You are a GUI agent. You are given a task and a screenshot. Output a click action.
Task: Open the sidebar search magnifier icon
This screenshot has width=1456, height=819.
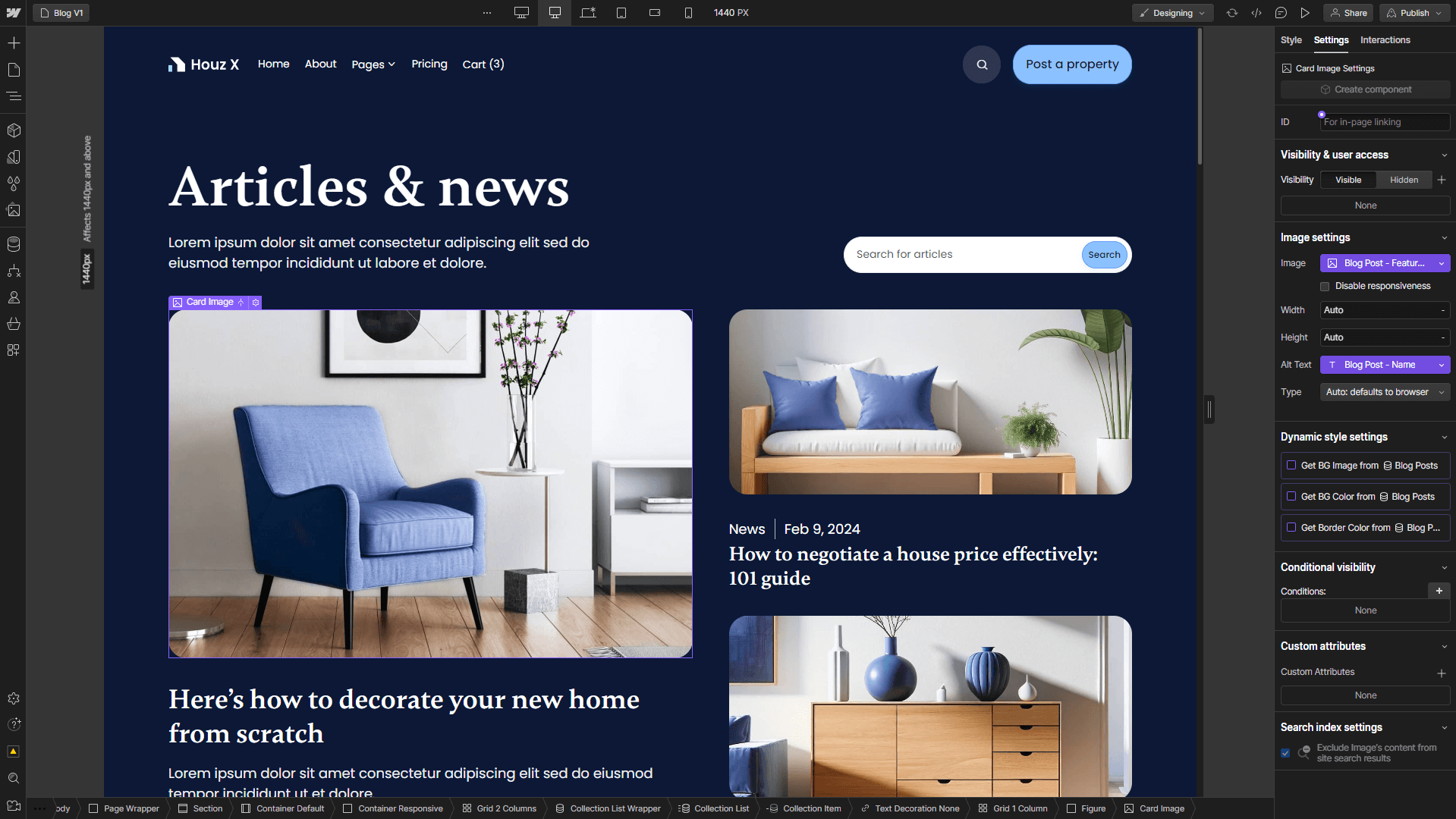point(14,778)
